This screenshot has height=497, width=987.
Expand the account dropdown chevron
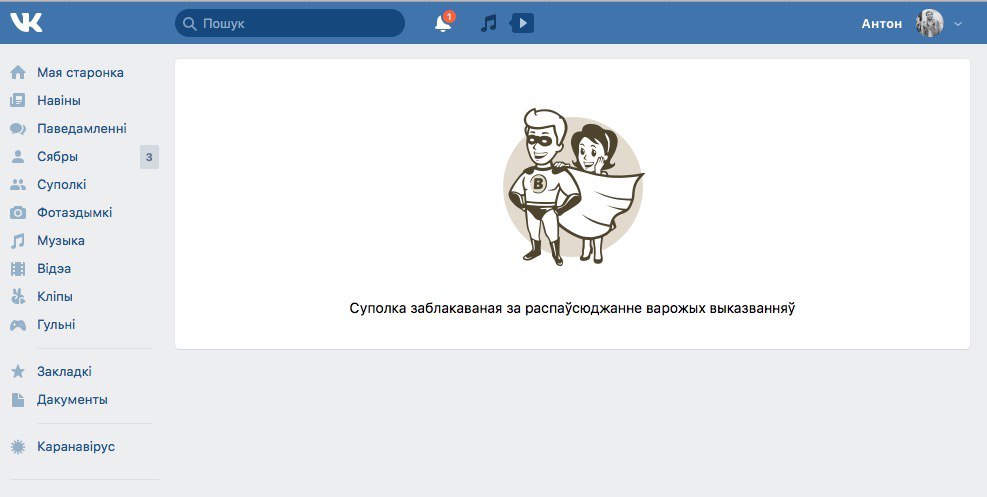coord(958,24)
